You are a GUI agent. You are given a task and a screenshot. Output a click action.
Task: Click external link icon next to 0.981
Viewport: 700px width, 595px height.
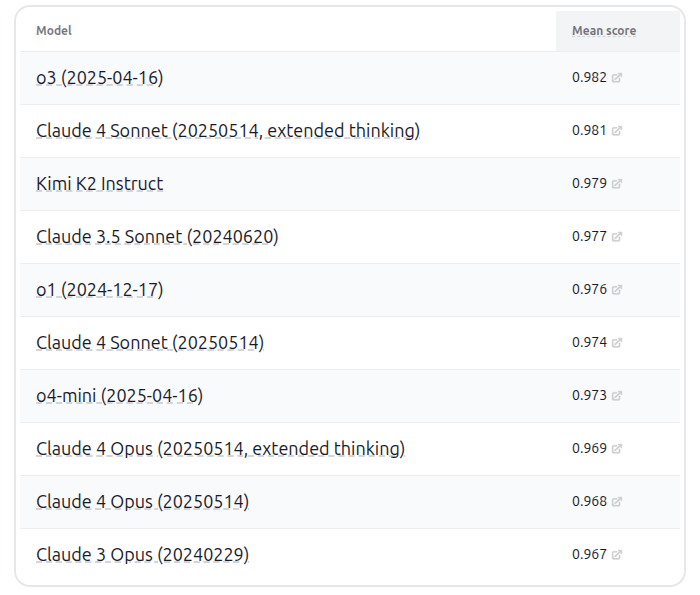(617, 131)
